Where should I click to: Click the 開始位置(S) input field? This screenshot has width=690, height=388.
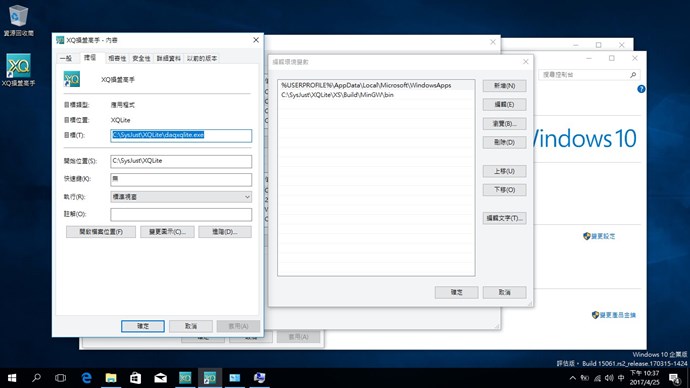181,161
